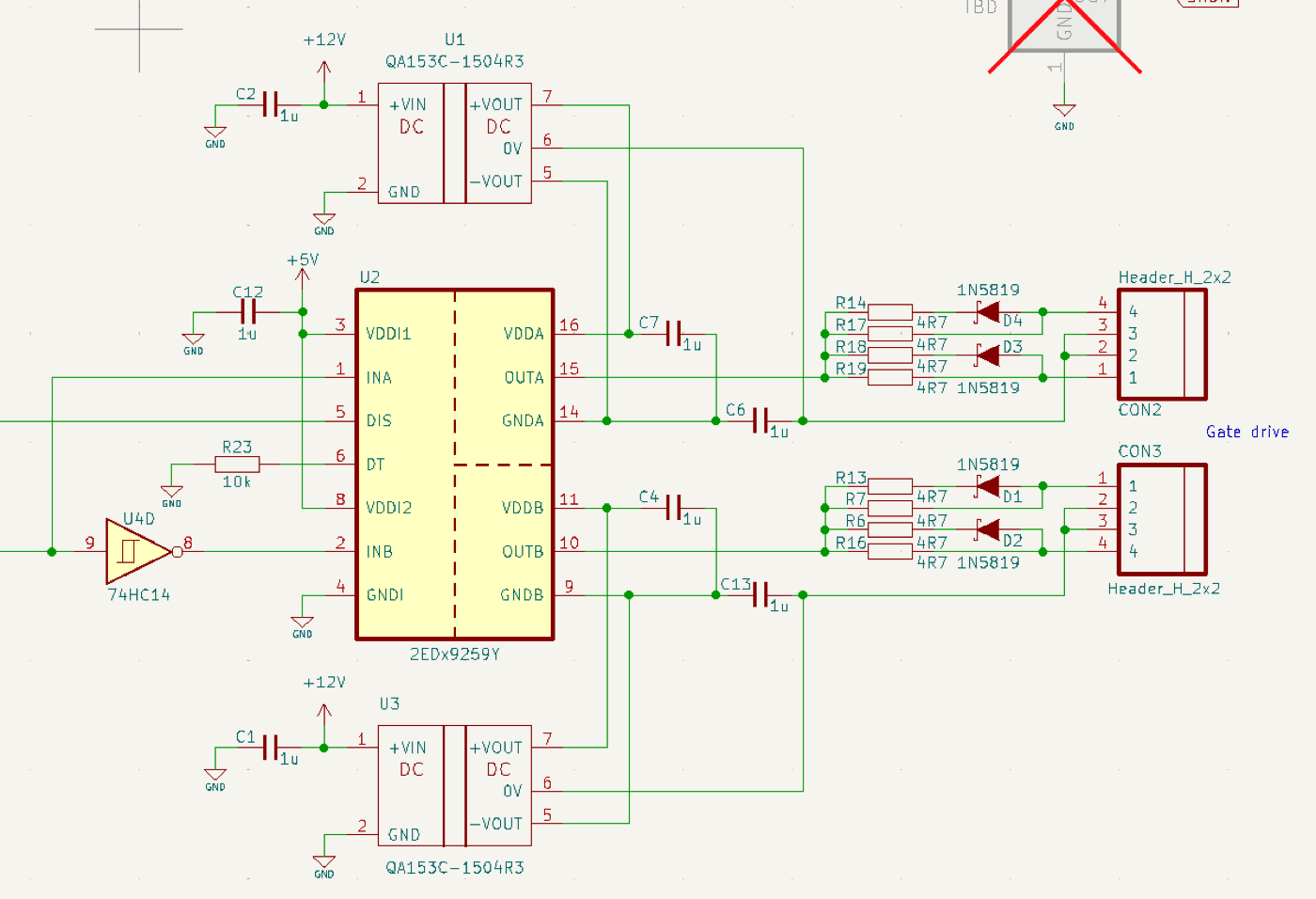
Task: Select capacitor C4 symbol
Action: (673, 509)
